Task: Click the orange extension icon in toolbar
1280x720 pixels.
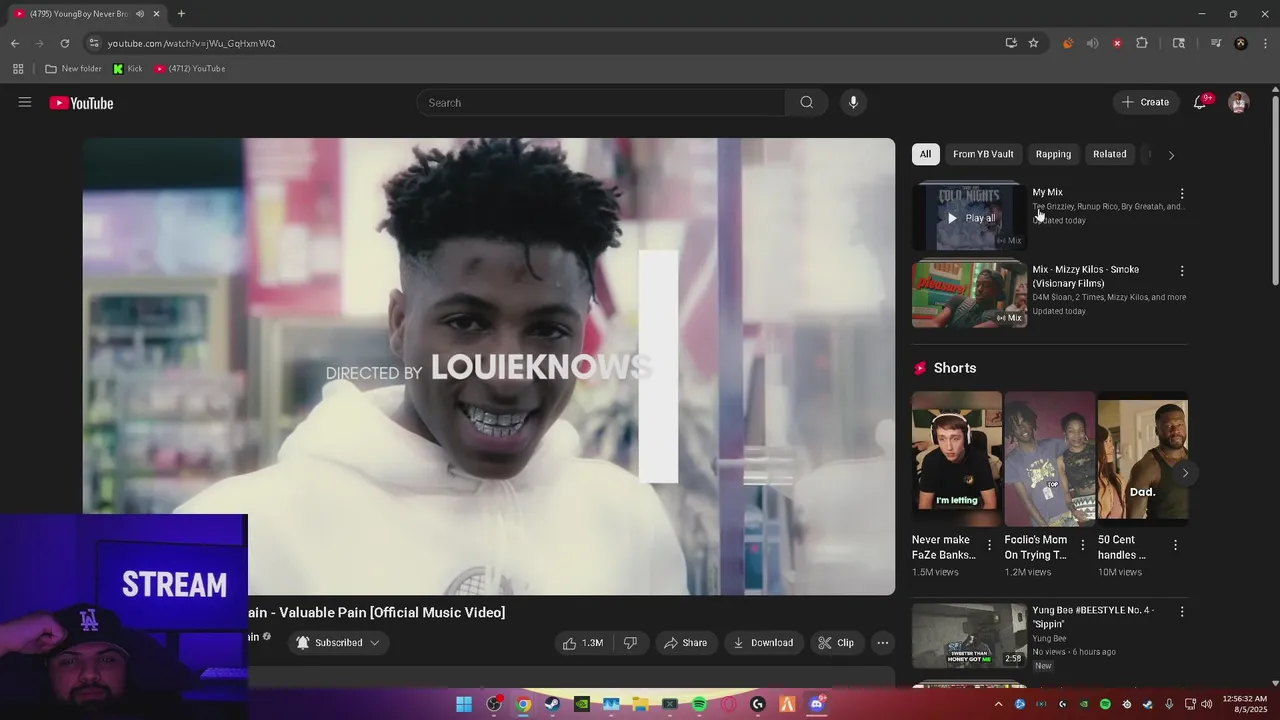Action: tap(1068, 43)
